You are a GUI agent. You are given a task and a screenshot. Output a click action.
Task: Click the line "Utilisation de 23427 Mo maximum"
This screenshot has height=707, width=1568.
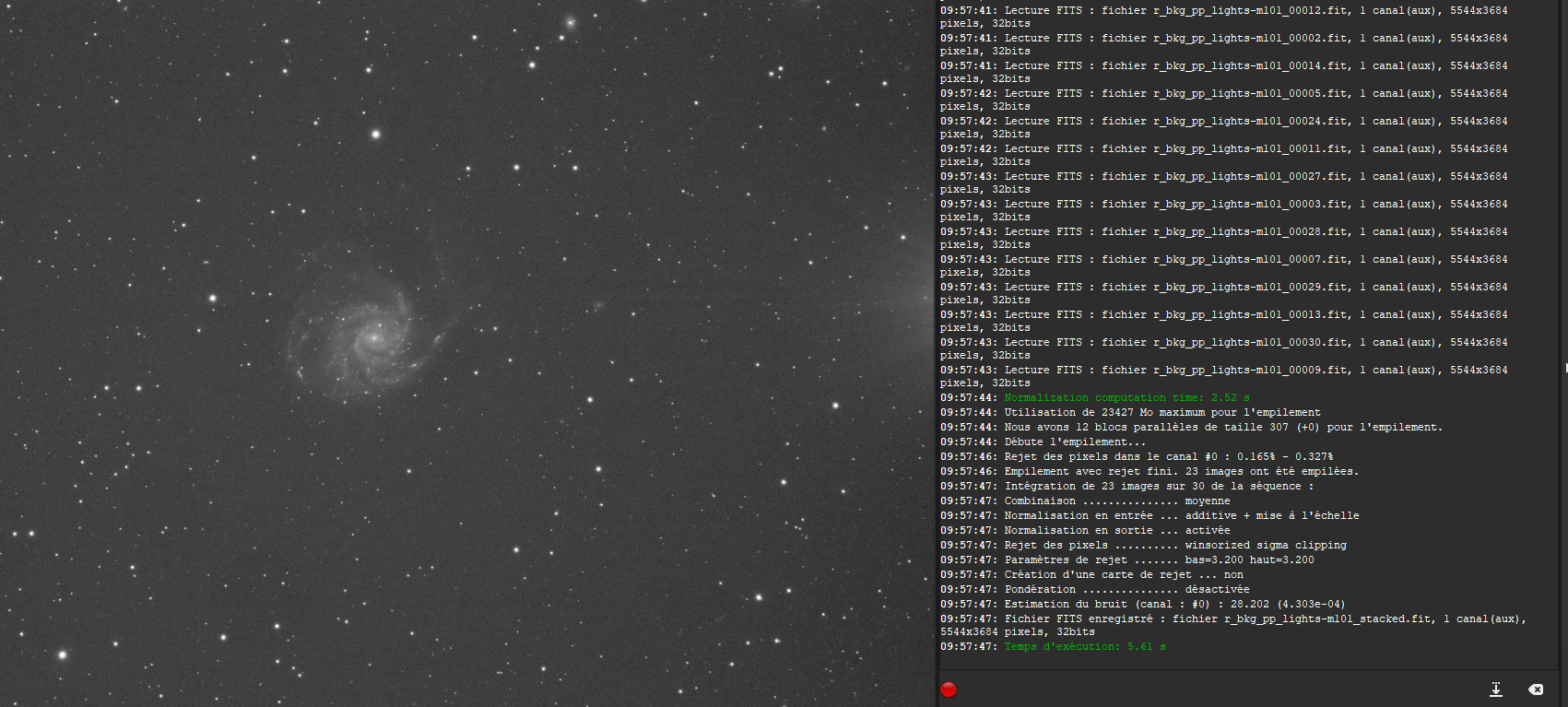click(x=1130, y=413)
